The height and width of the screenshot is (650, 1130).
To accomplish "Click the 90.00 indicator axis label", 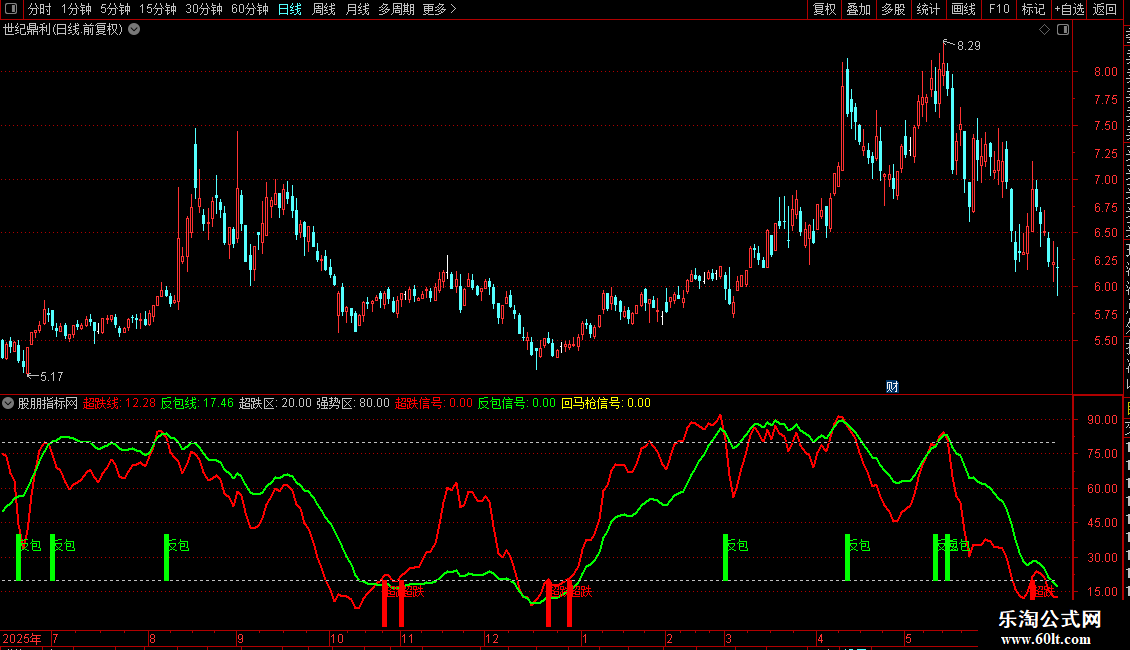I will (x=1103, y=420).
